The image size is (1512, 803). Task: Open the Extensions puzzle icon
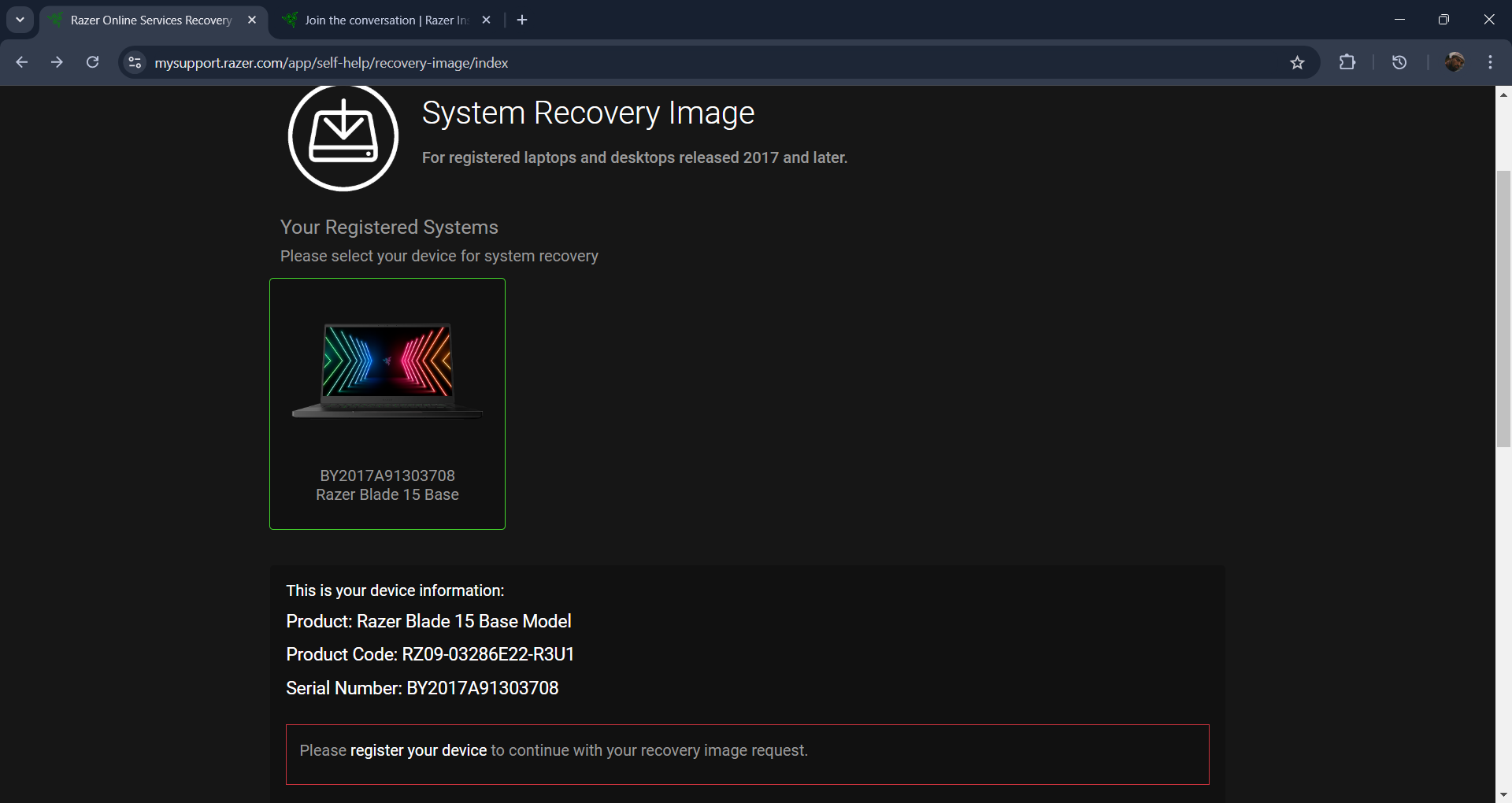[1347, 62]
